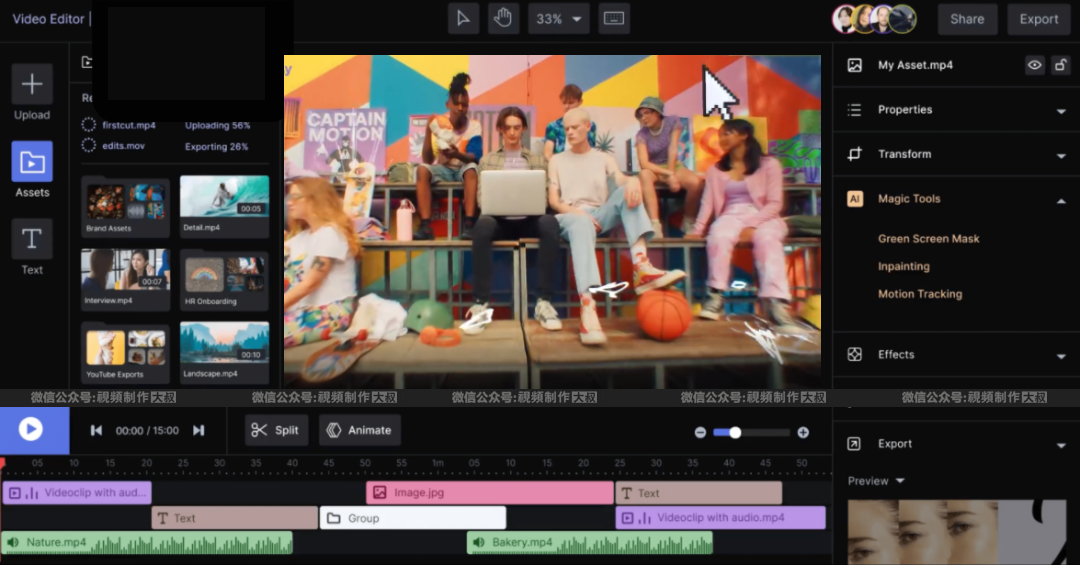Collapse the Magic Tools section
The height and width of the screenshot is (565, 1080).
coord(1061,200)
